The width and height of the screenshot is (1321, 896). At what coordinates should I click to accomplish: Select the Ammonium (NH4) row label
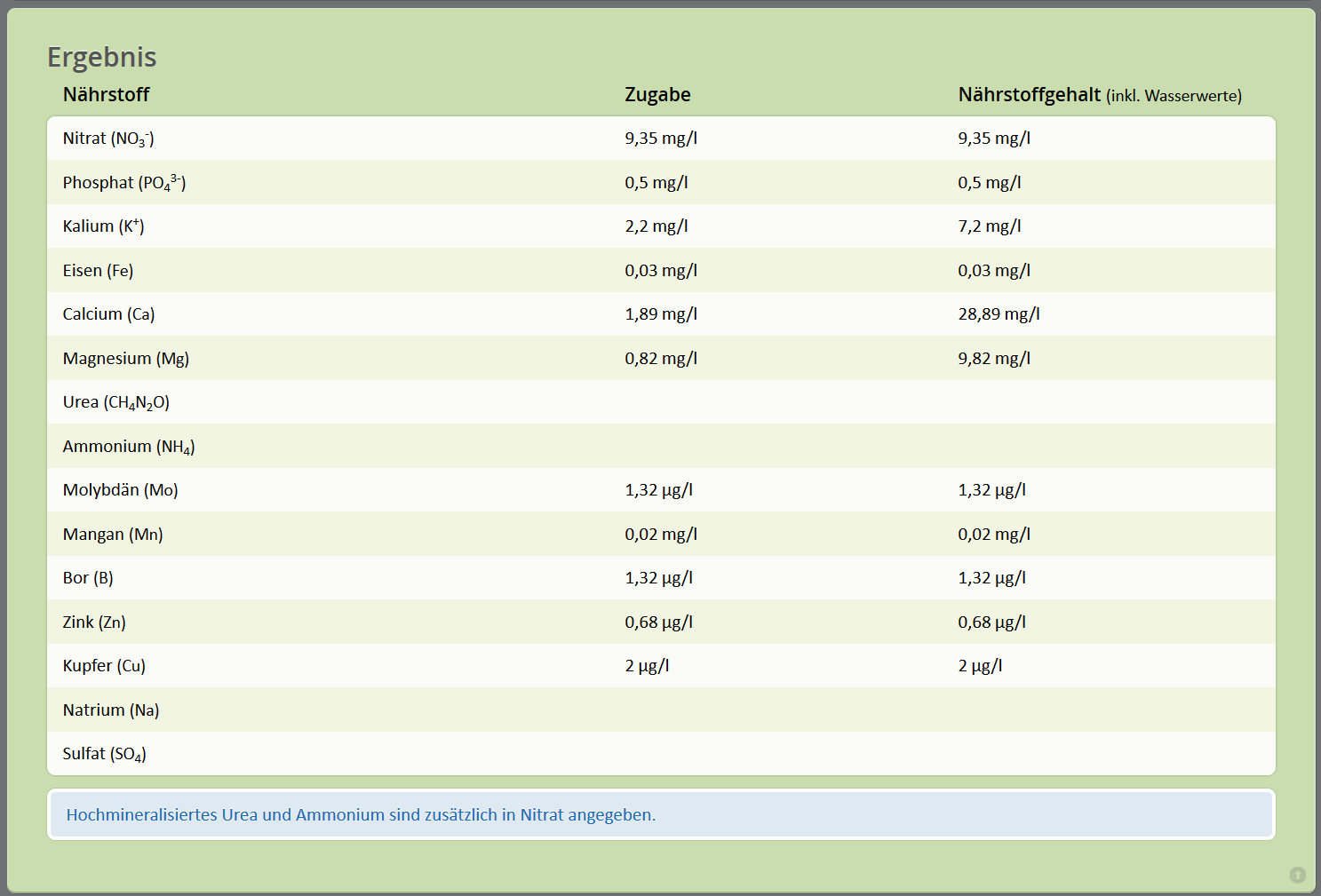(x=129, y=447)
